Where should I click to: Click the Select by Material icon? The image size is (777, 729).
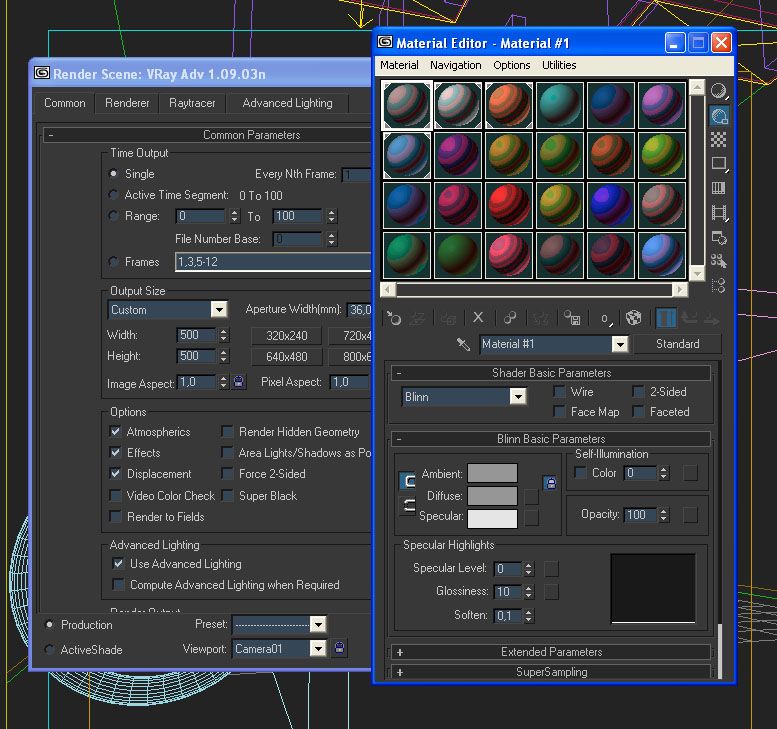[719, 261]
